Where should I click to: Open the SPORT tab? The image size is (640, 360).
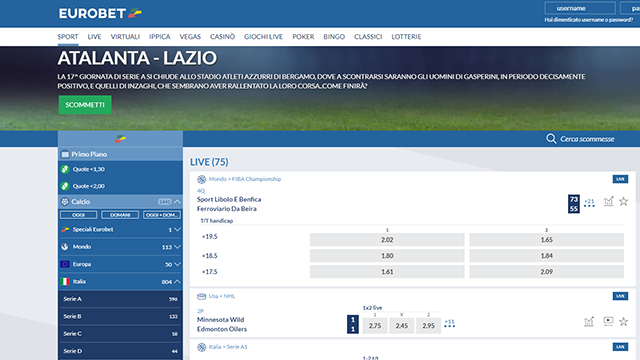68,37
